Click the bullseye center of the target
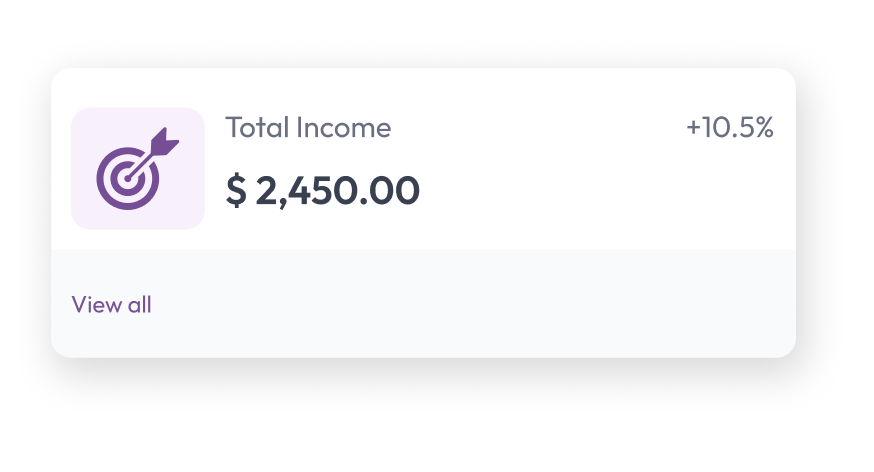 (124, 182)
